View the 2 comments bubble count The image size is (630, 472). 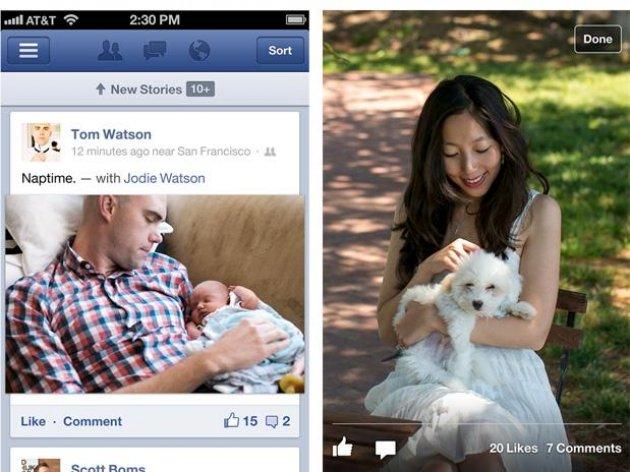[x=278, y=421]
